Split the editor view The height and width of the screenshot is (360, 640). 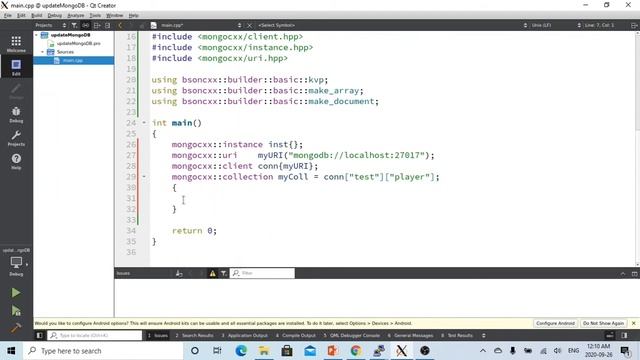click(x=634, y=25)
